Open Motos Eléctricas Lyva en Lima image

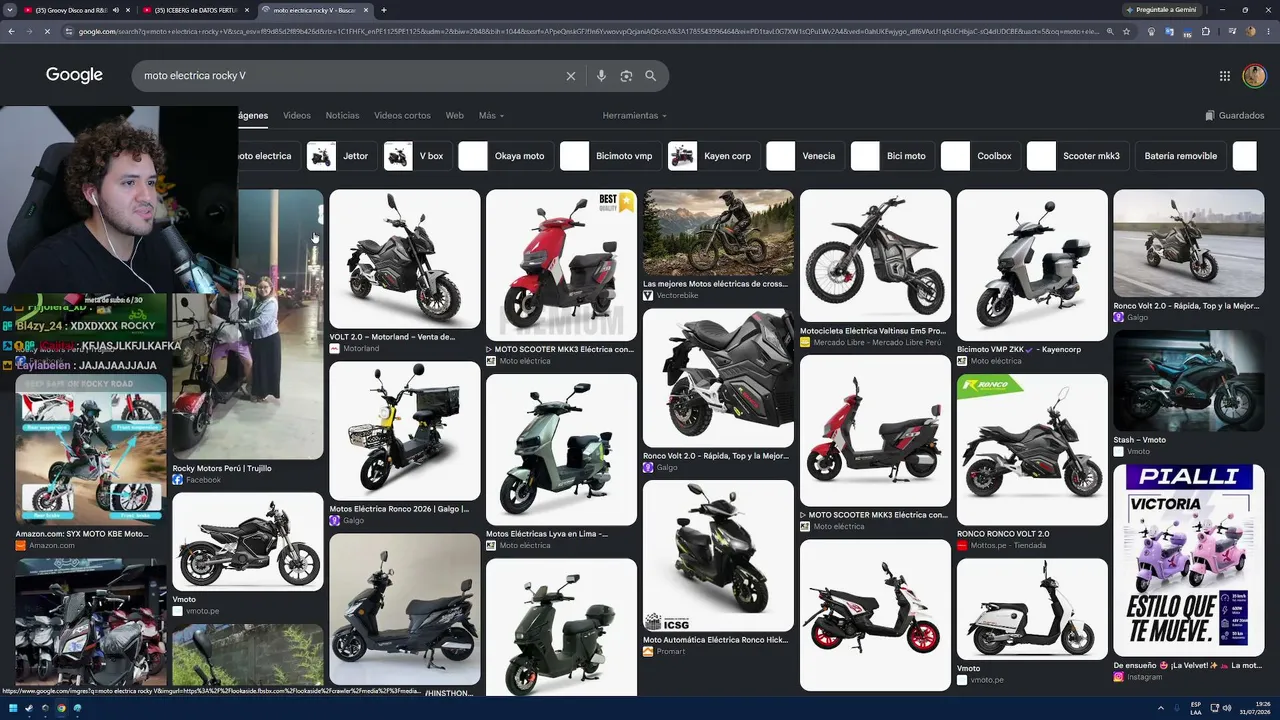(x=561, y=450)
